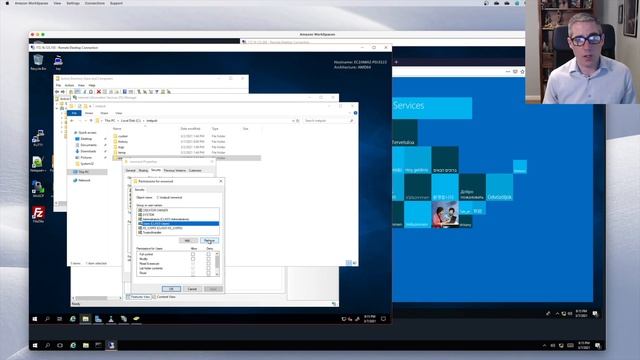Open View ribbon tab in File Explorer
The height and width of the screenshot is (360, 640).
[x=118, y=113]
